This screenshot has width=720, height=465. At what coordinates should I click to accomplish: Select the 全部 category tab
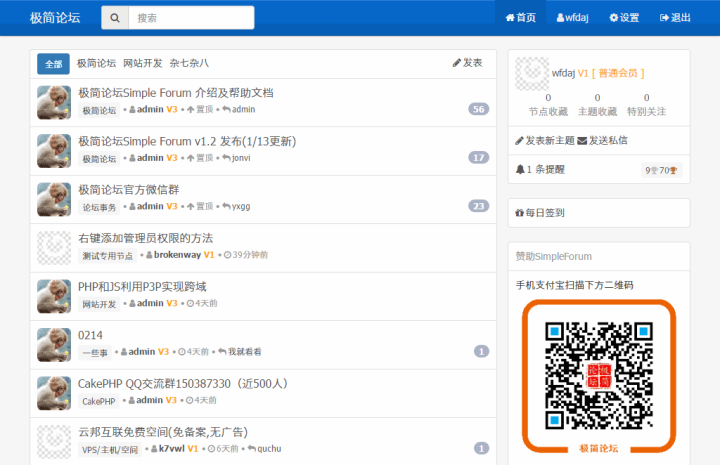pos(53,64)
